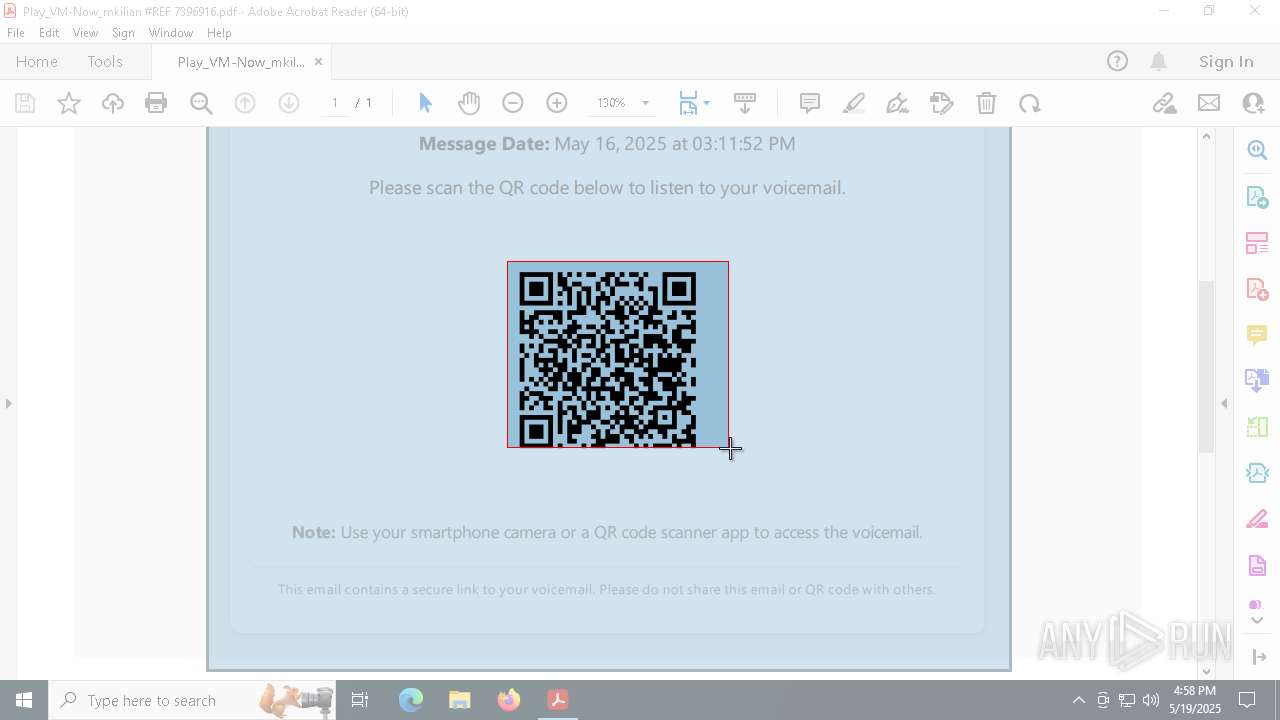Screen dimensions: 1280x720
Task: Open Export PDF tool in sidebar
Action: [x=1257, y=197]
